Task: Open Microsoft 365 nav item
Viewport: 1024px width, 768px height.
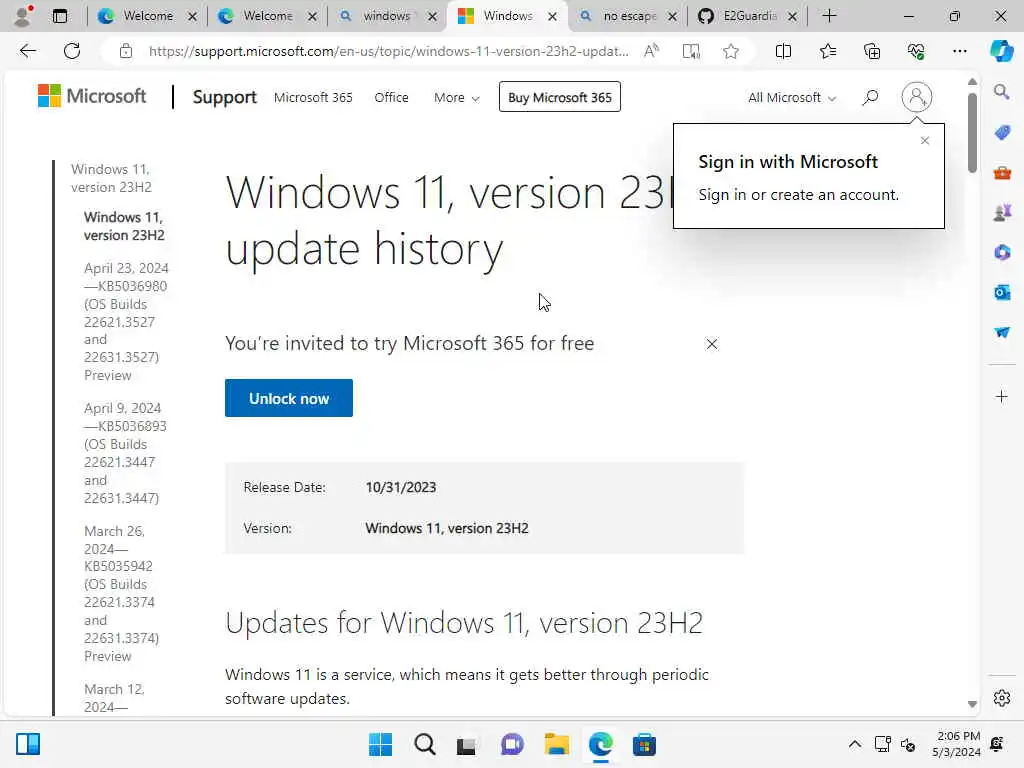Action: point(313,97)
